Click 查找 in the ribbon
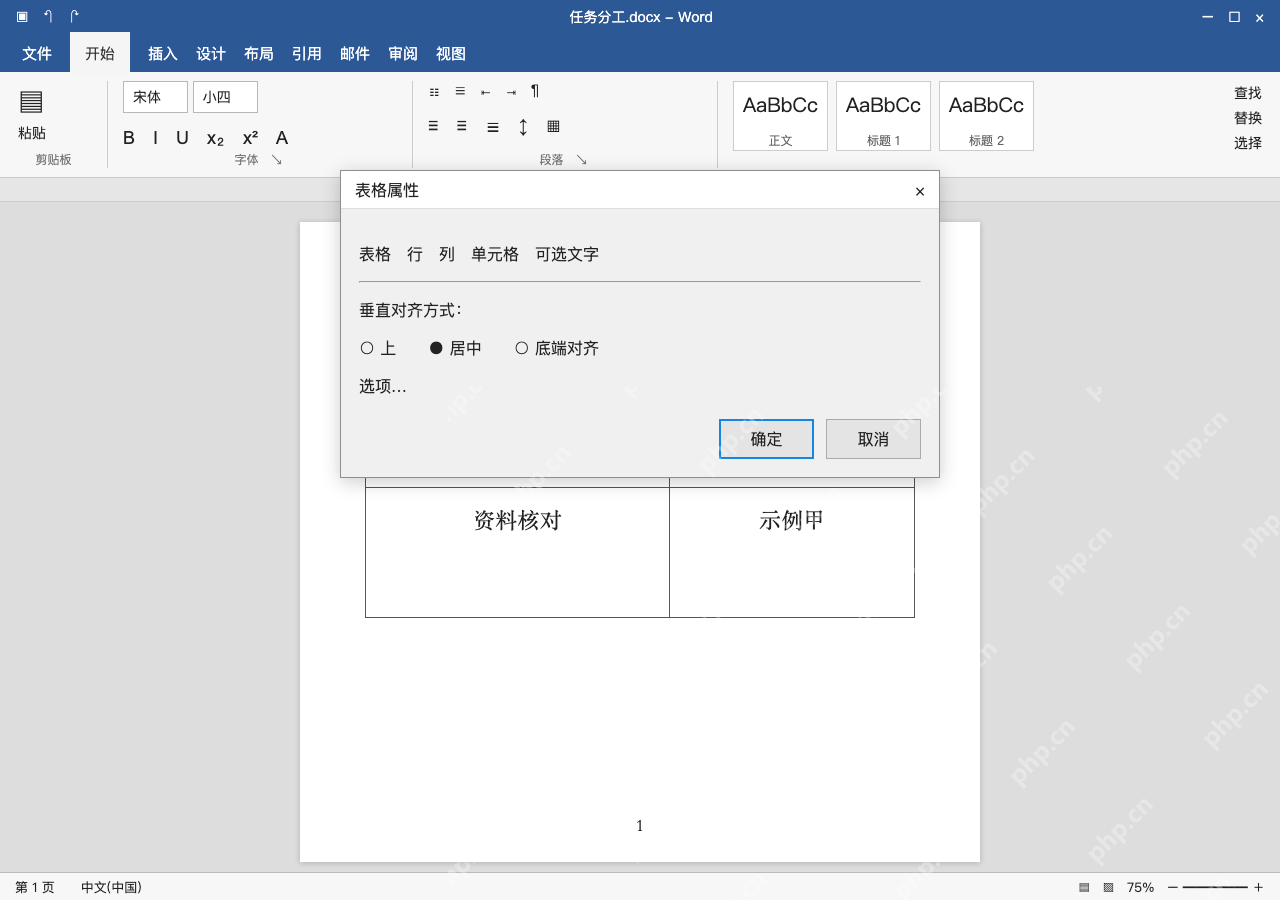1280x900 pixels. click(1248, 93)
